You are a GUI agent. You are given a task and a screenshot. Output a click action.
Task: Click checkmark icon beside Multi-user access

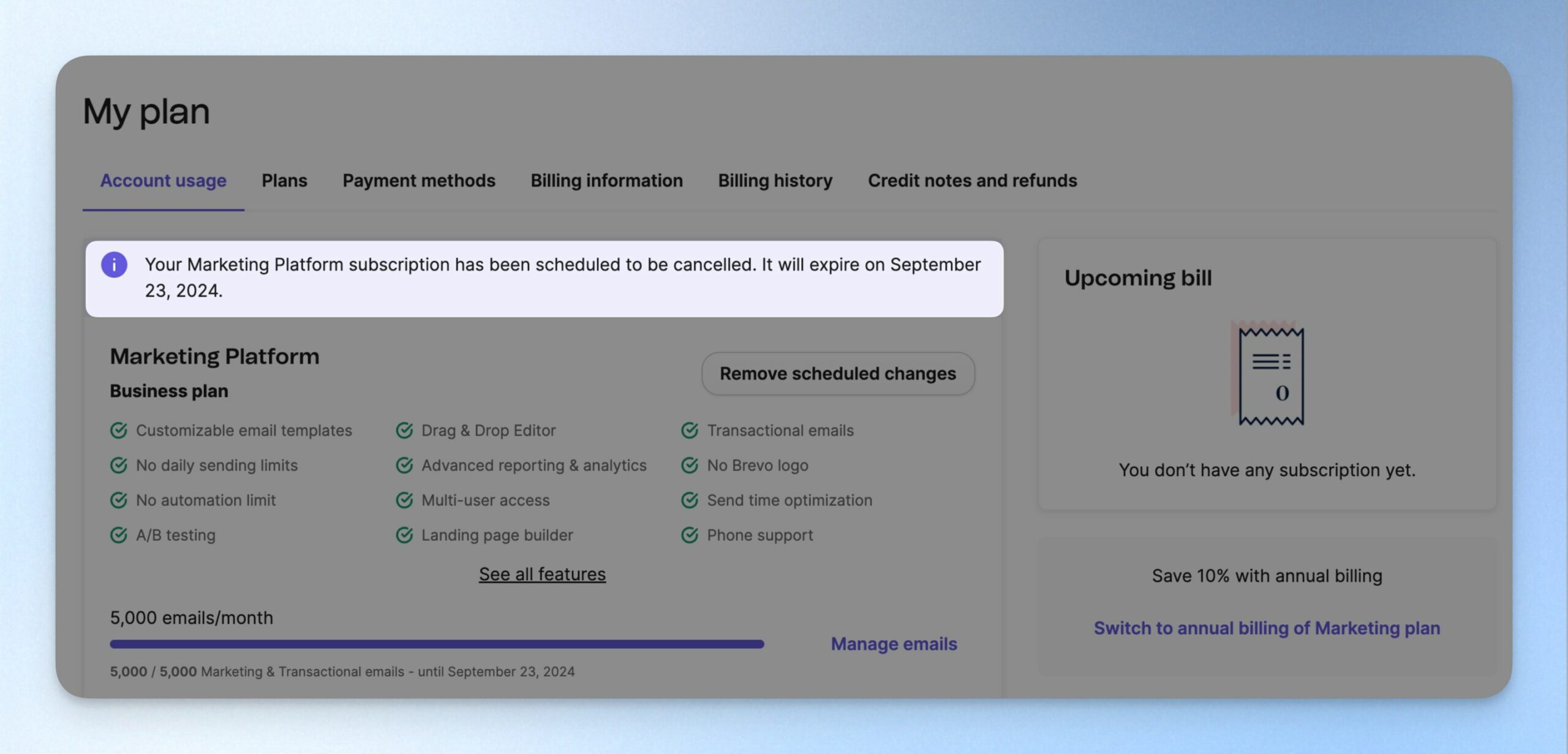coord(404,500)
